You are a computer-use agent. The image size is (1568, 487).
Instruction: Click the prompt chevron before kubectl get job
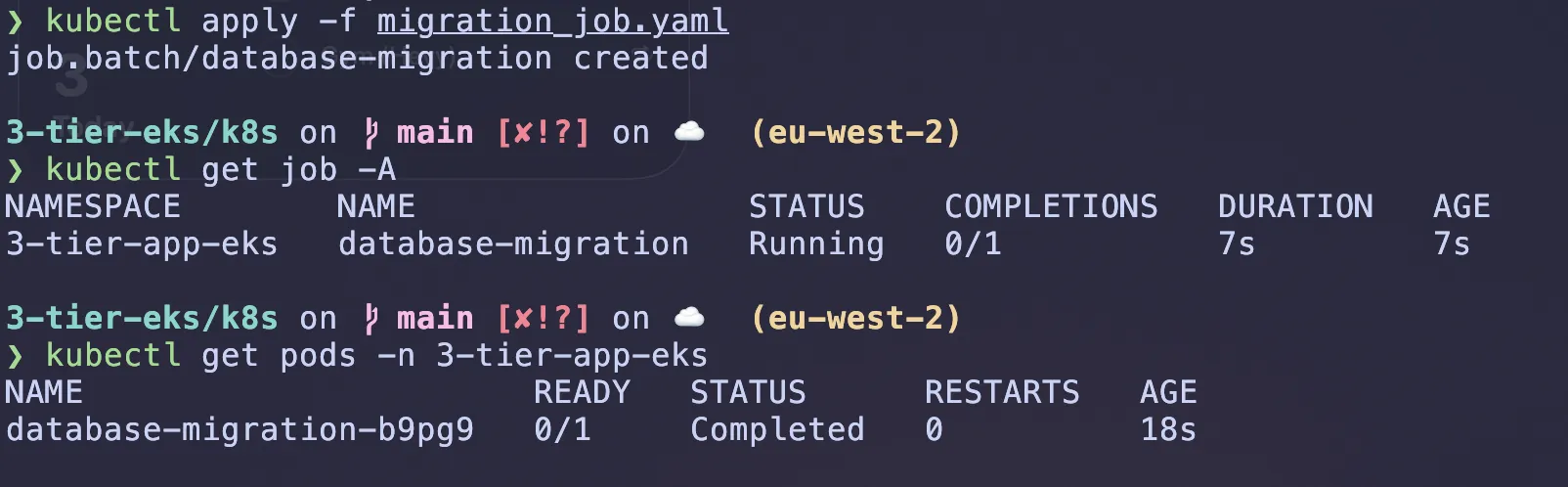(x=15, y=170)
